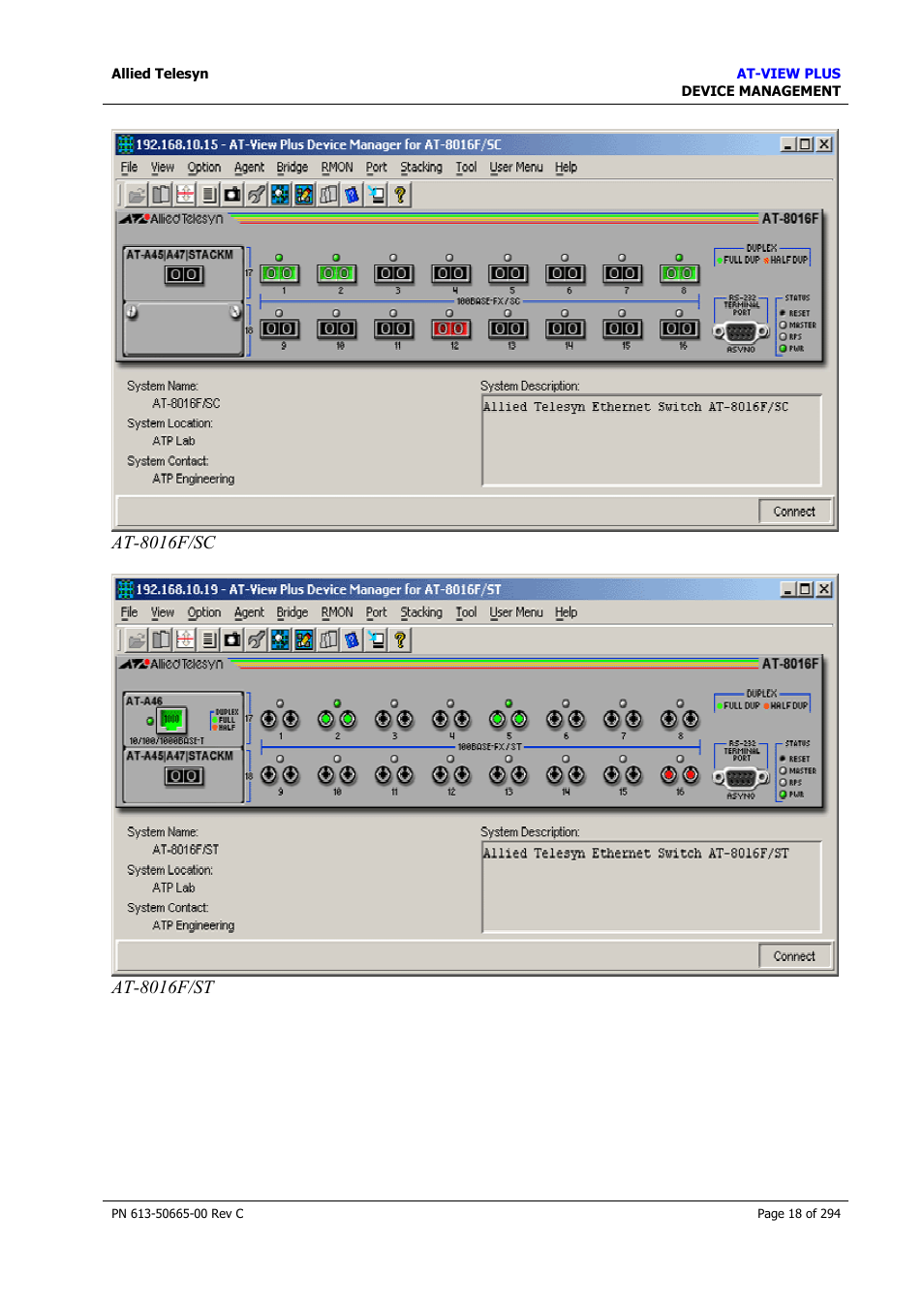Image resolution: width=924 pixels, height=1309 pixels.
Task: Click the list-document icon left of the camera in the AT-8016F/SC toolbar
Action: click(209, 195)
